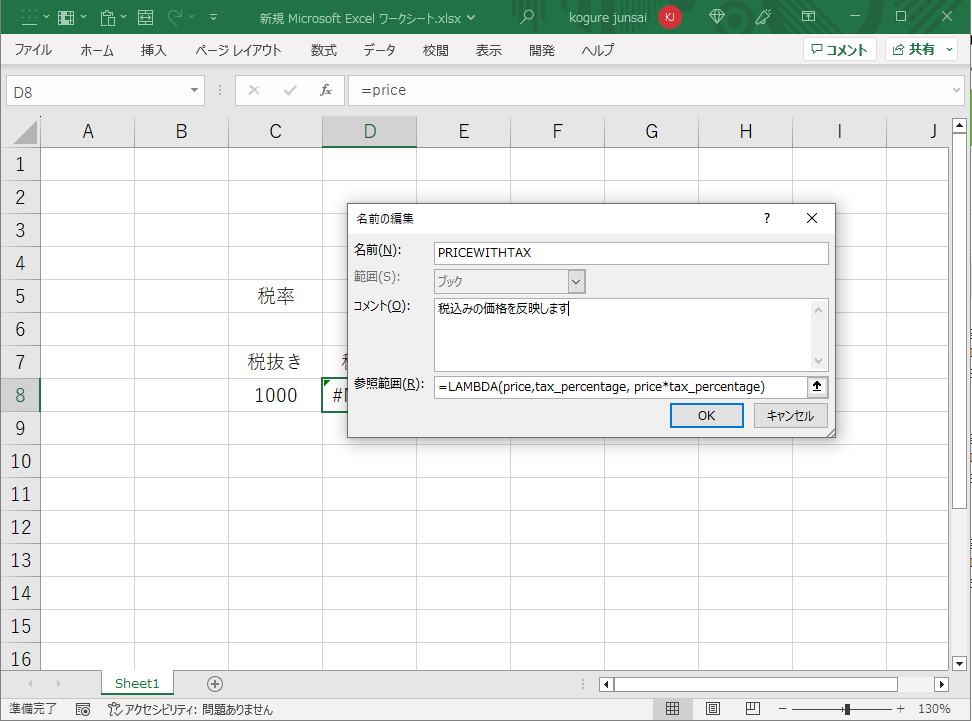
Task: Click the ribbon display options icon
Action: [x=808, y=16]
